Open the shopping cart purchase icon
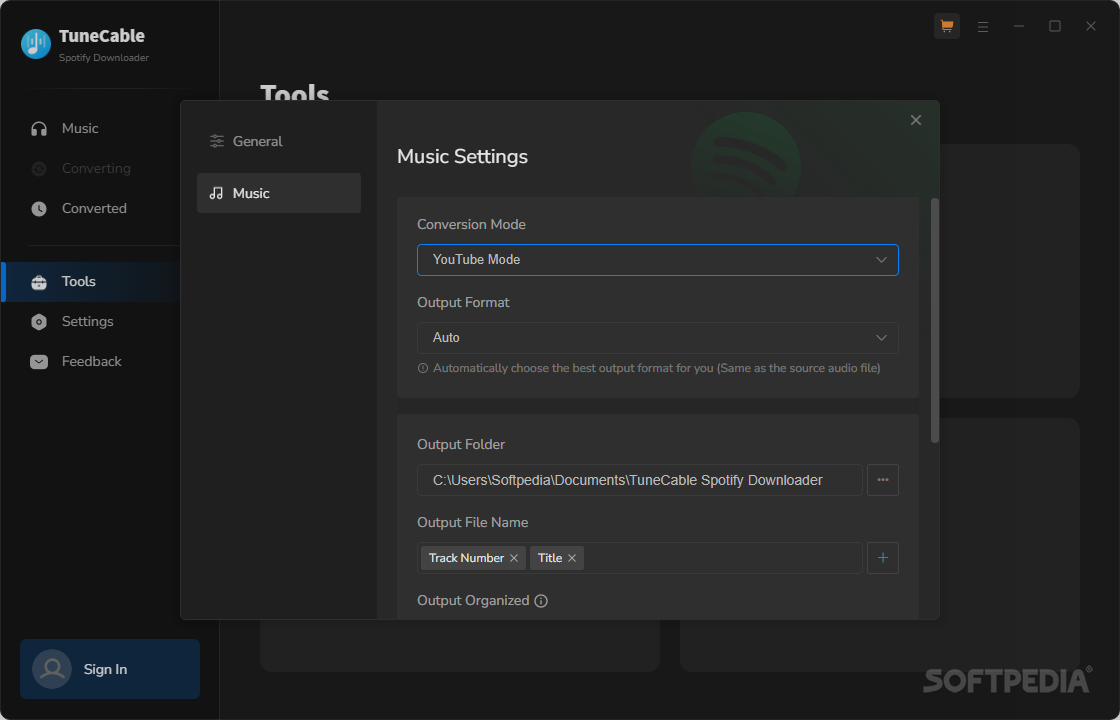 pos(946,26)
